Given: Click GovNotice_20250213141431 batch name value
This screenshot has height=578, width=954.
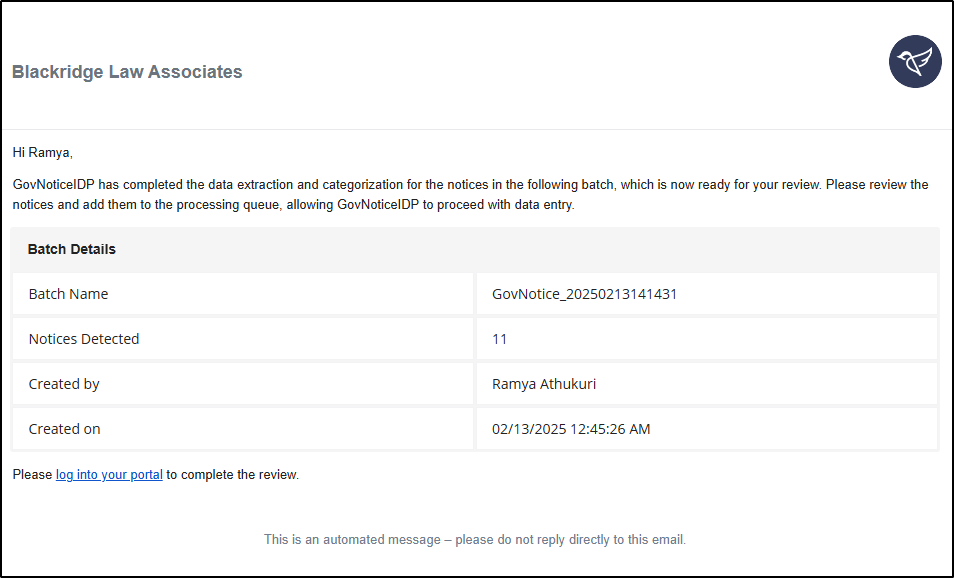Looking at the screenshot, I should [585, 293].
